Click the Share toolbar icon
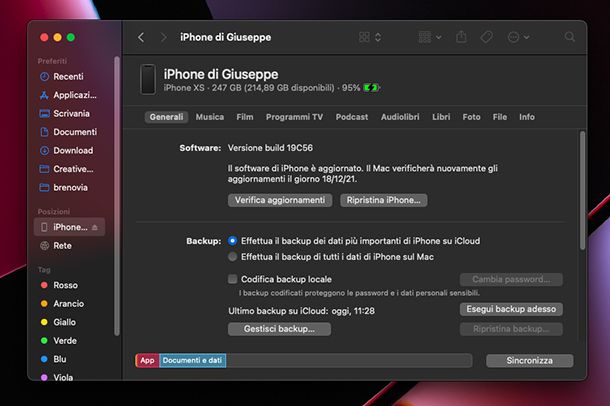This screenshot has height=406, width=610. point(461,37)
